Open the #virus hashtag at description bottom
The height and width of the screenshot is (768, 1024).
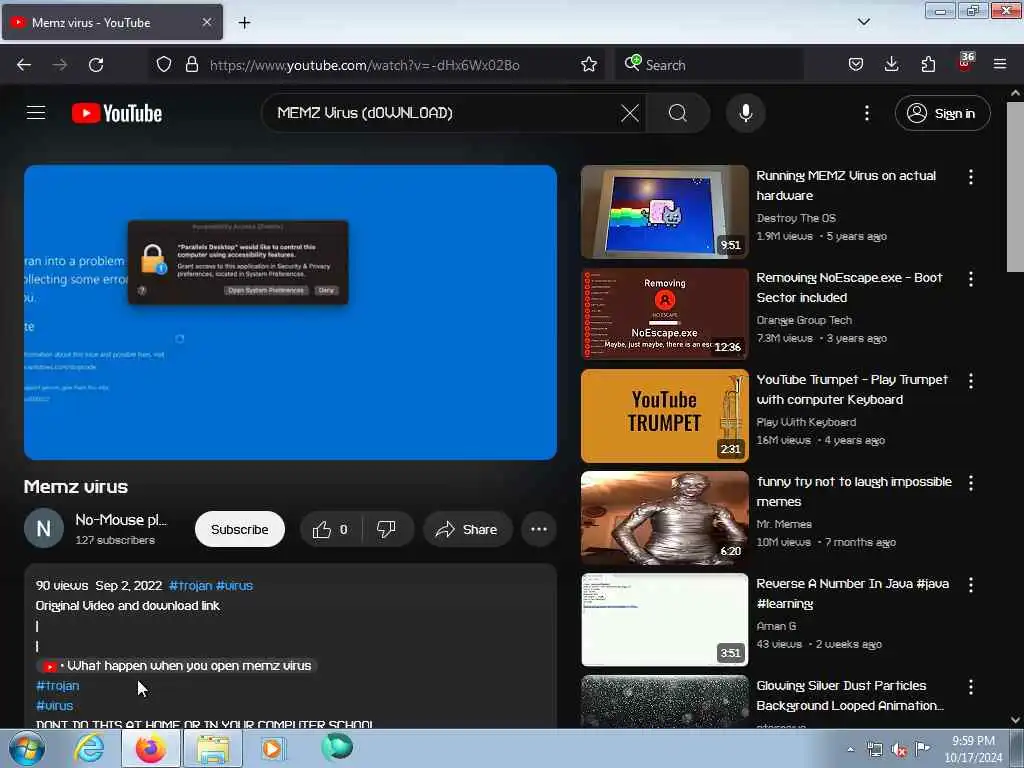click(x=54, y=705)
